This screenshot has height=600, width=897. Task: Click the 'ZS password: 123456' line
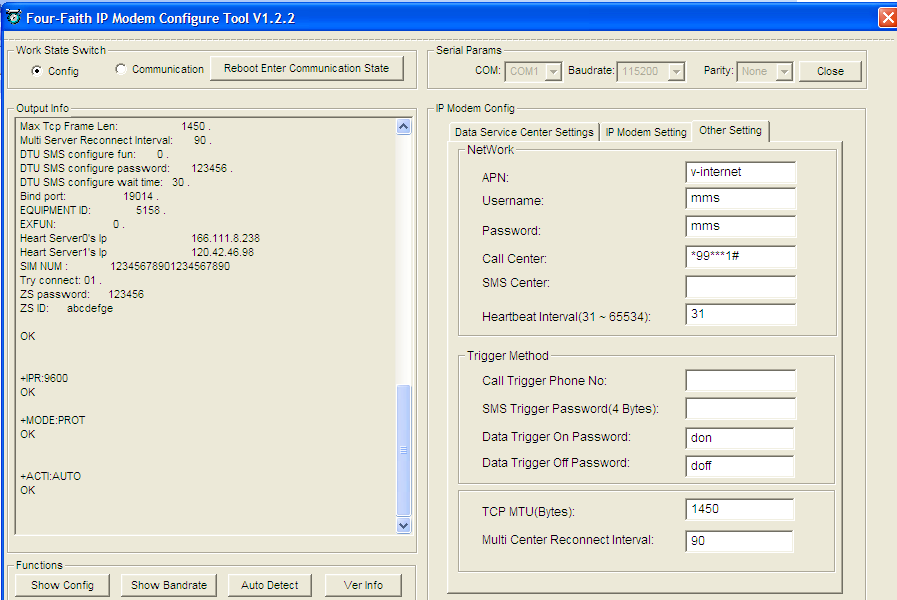(82, 295)
